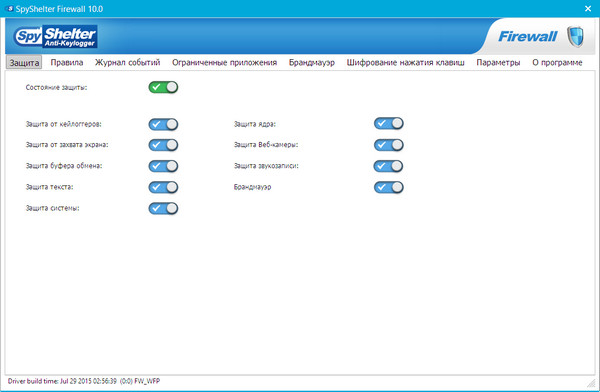This screenshot has width=600, height=392.
Task: Switch to Журнал событий tab
Action: pos(127,62)
